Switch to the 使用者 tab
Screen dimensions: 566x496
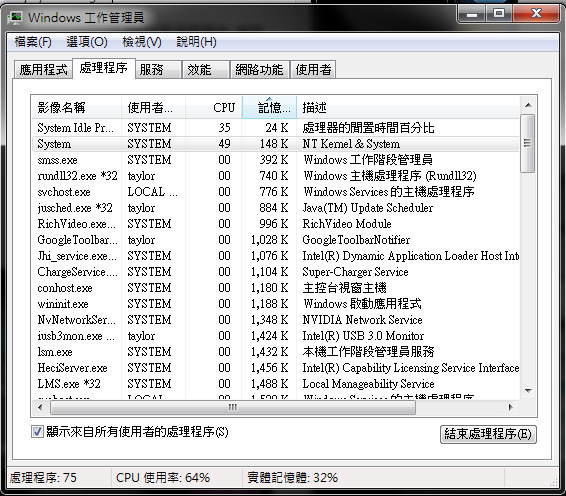[313, 69]
